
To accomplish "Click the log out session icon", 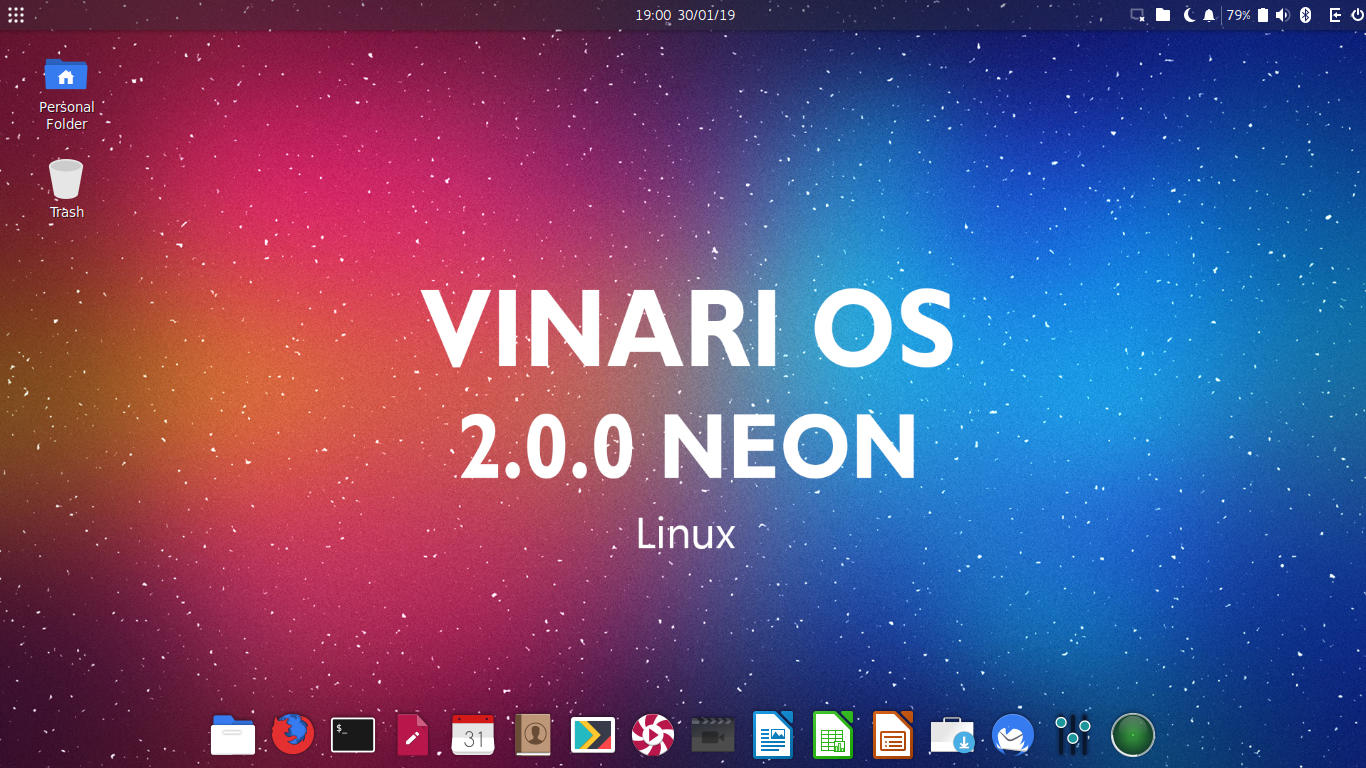I will click(1335, 15).
